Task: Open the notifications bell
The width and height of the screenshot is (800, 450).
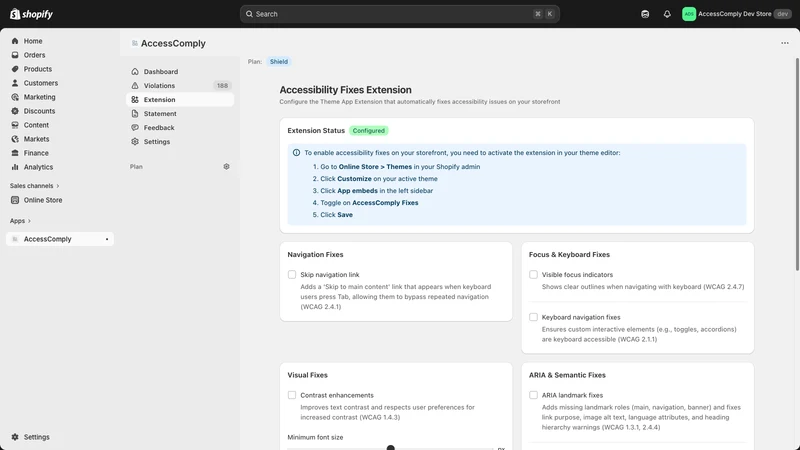Action: click(x=667, y=14)
